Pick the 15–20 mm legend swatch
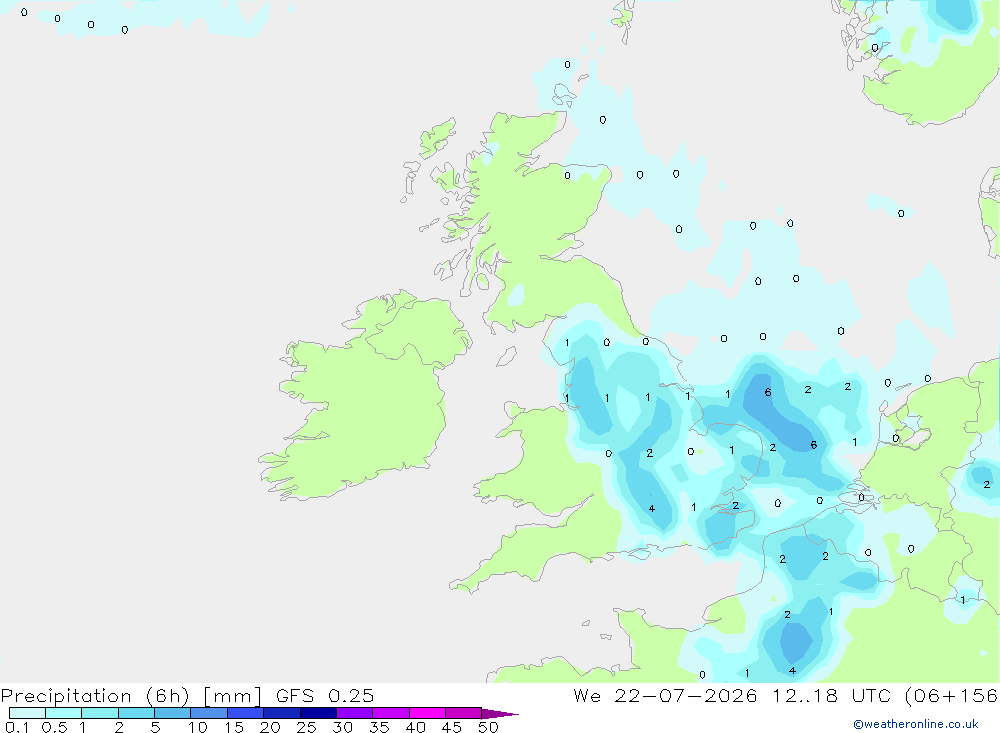1000x733 pixels. [246, 713]
